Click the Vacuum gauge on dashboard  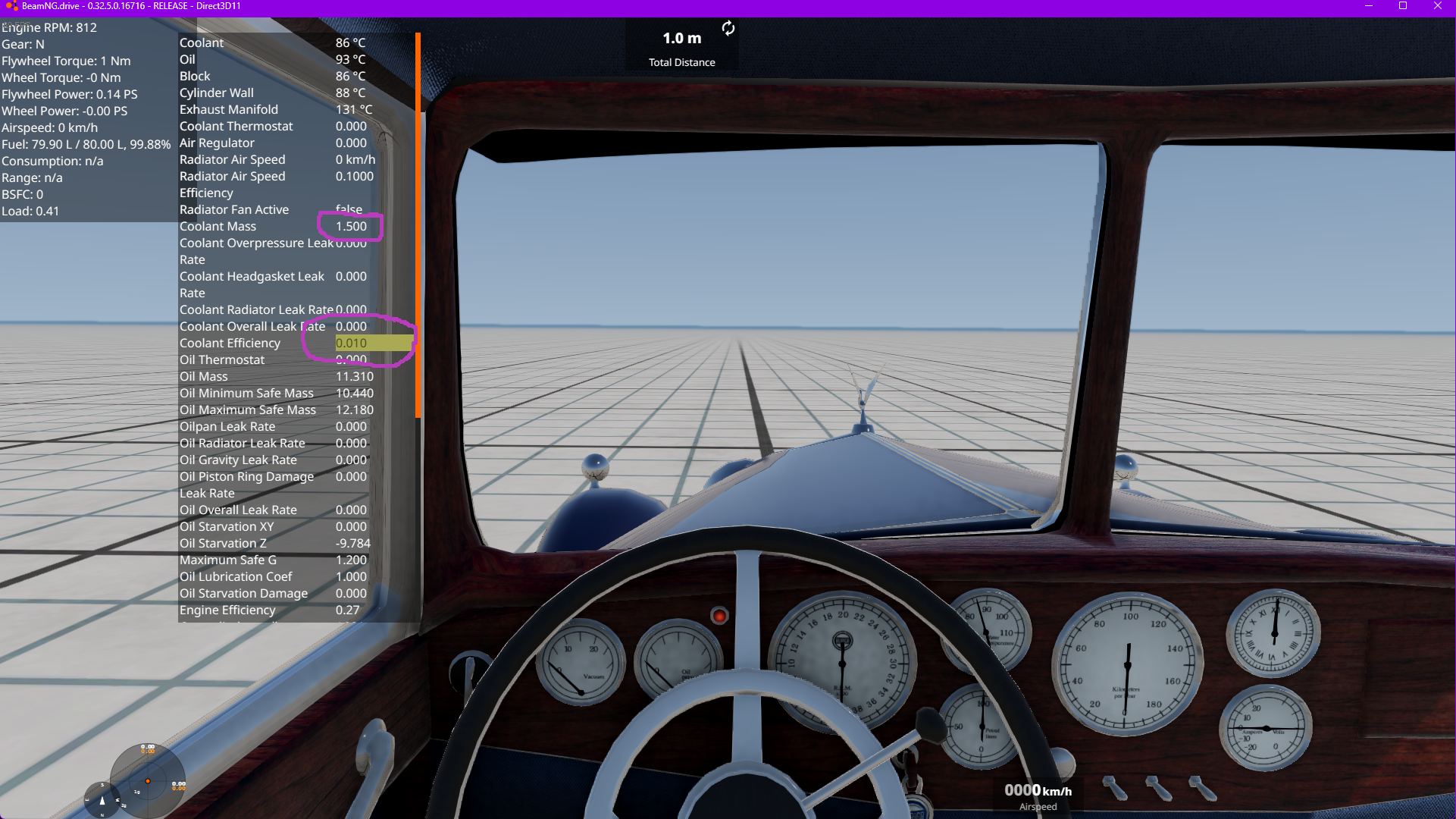(581, 662)
